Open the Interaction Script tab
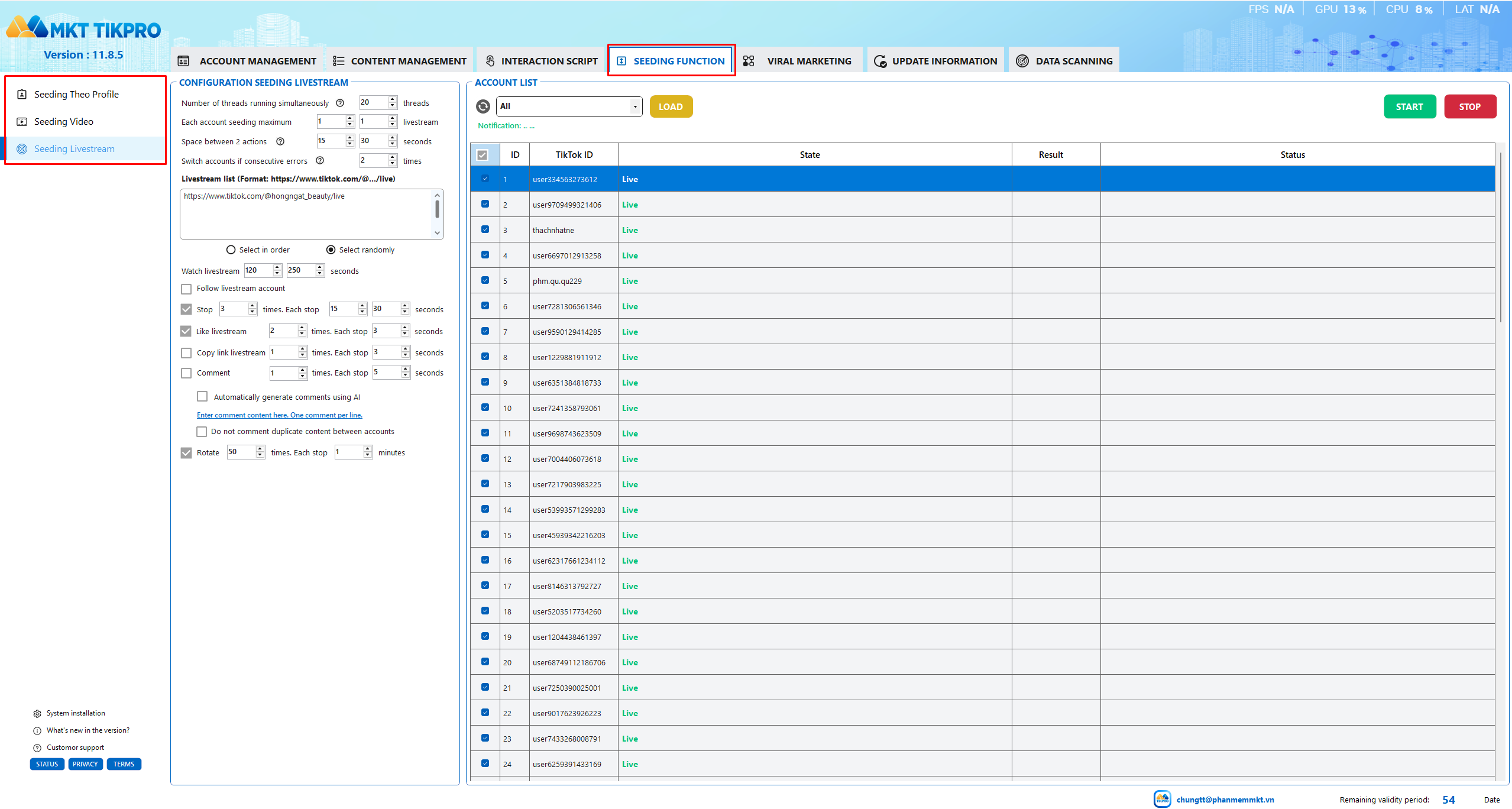The width and height of the screenshot is (1512, 809). [541, 61]
